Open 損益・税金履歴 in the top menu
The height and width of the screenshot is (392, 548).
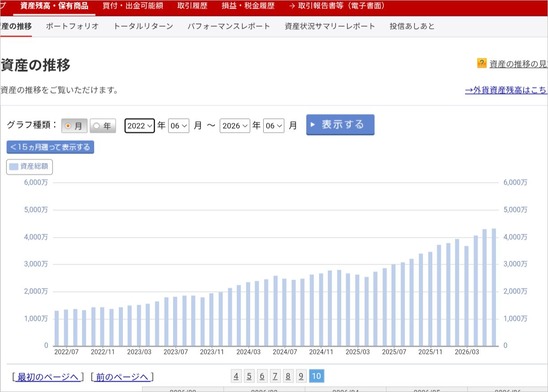pyautogui.click(x=248, y=6)
